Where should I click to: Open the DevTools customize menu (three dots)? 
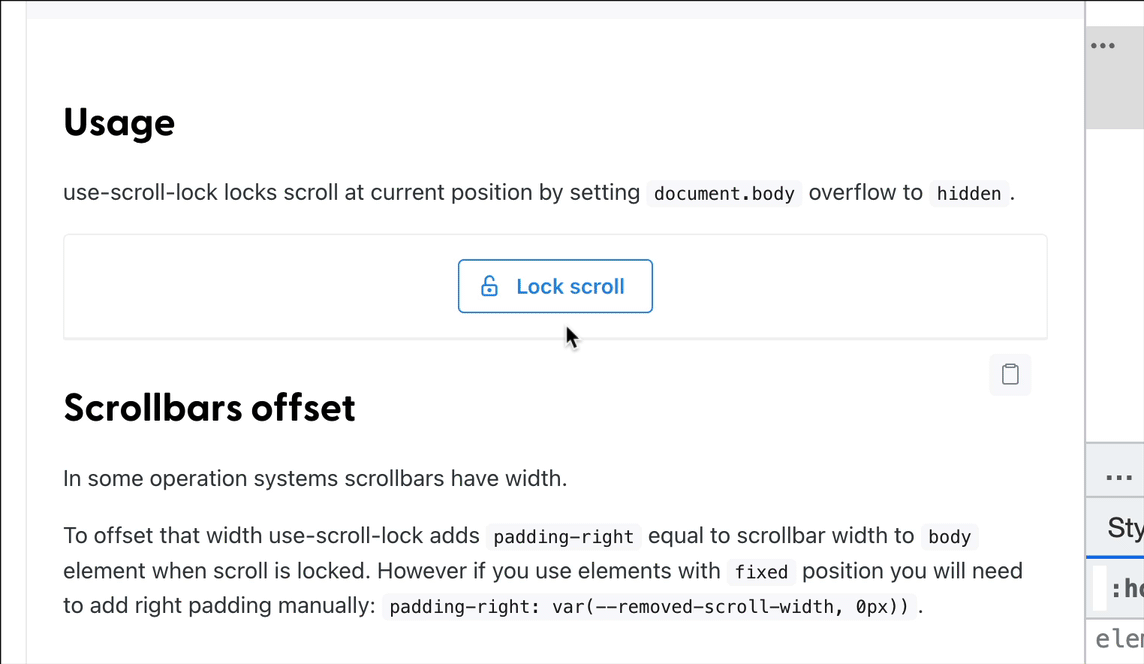(1103, 45)
